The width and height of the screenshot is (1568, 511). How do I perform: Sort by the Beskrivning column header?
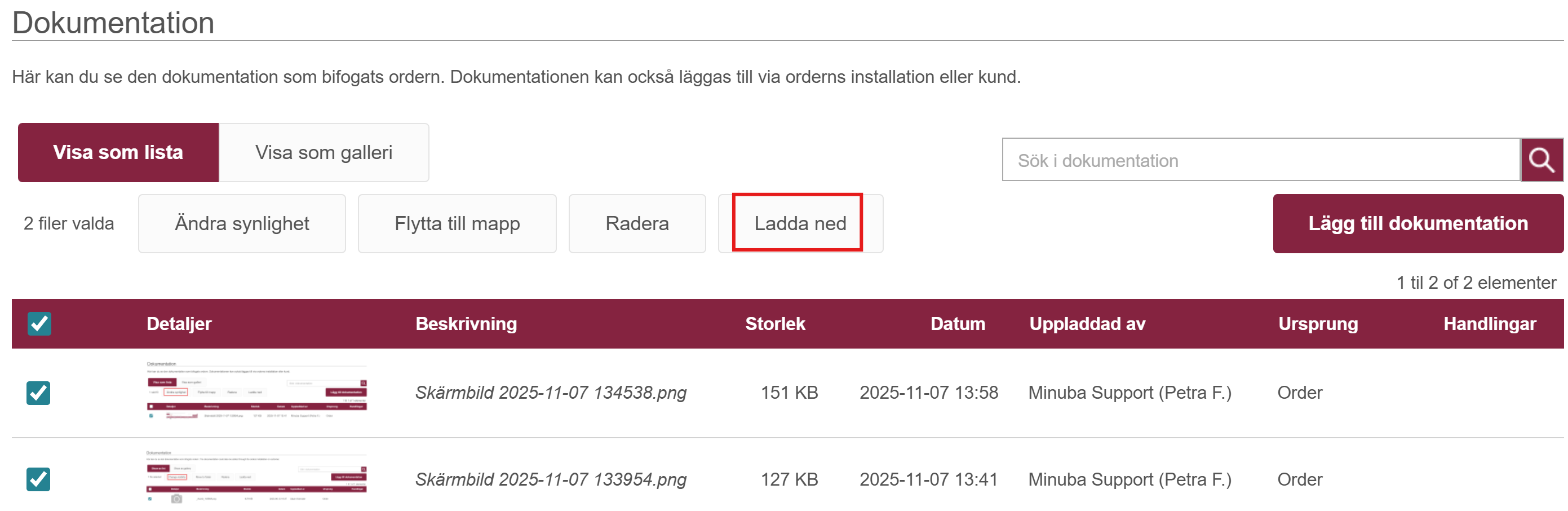coord(466,323)
